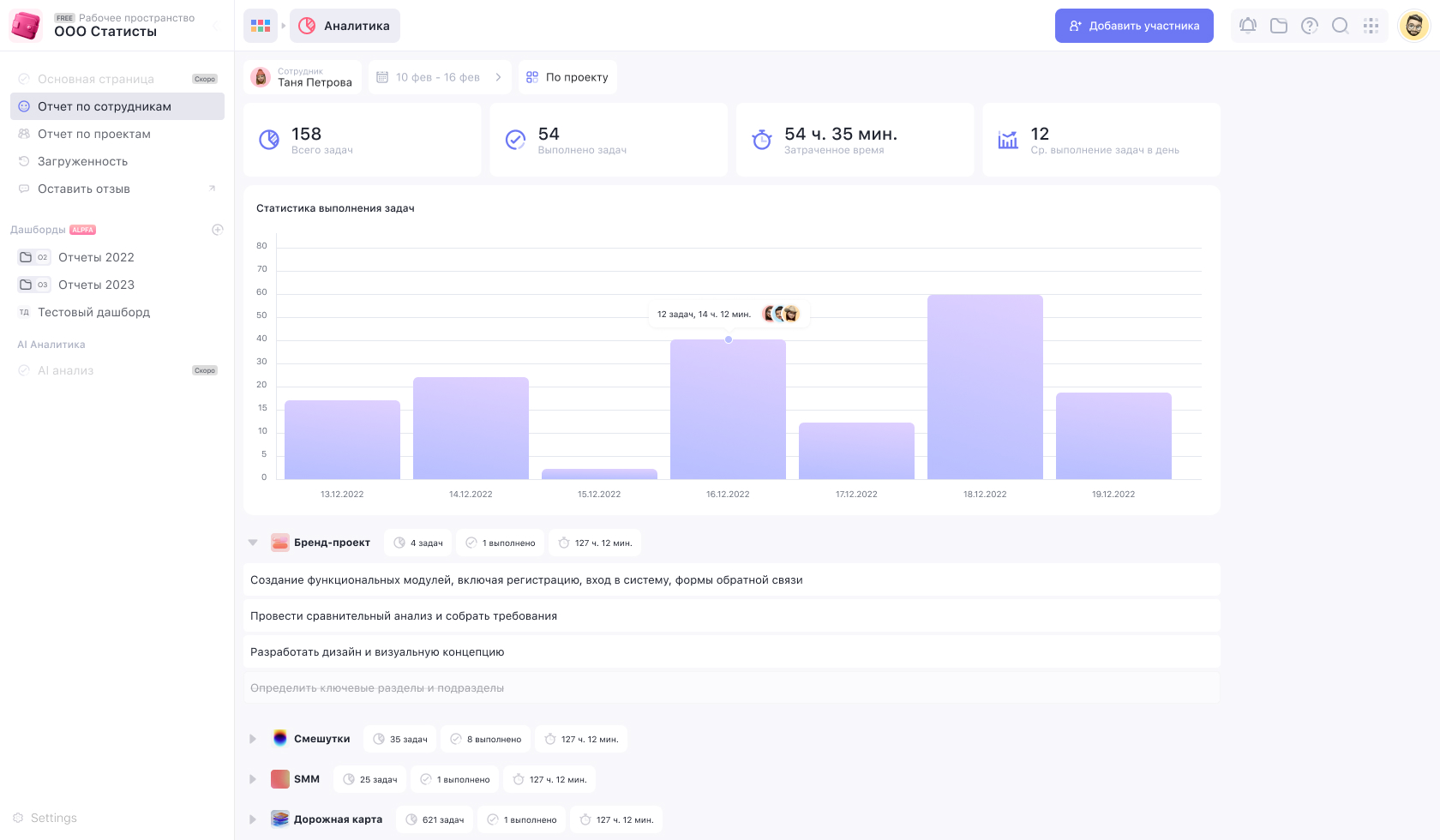Expand the SMM project group
Image resolution: width=1440 pixels, height=840 pixels.
253,779
